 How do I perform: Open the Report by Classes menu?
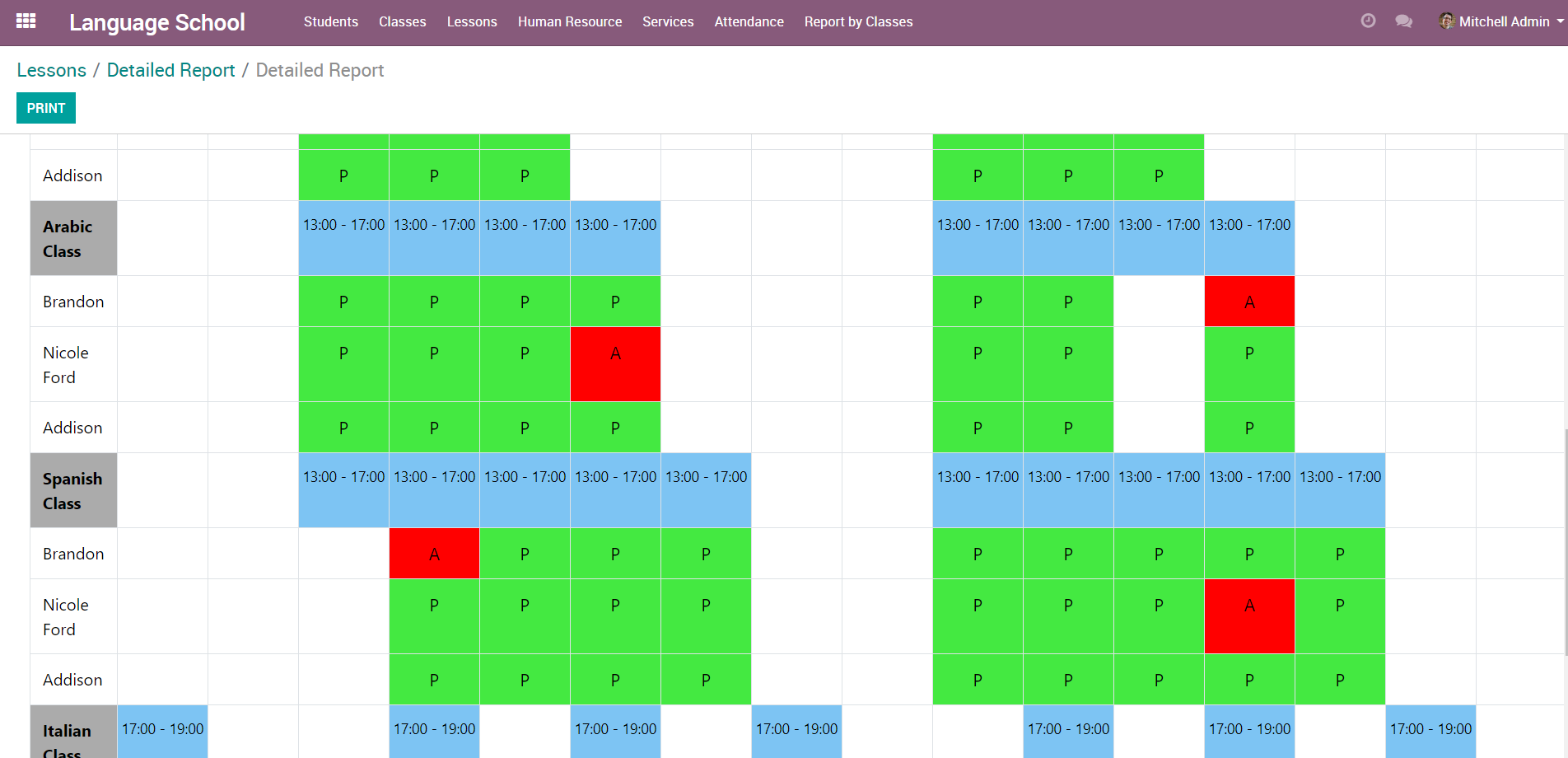coord(858,21)
